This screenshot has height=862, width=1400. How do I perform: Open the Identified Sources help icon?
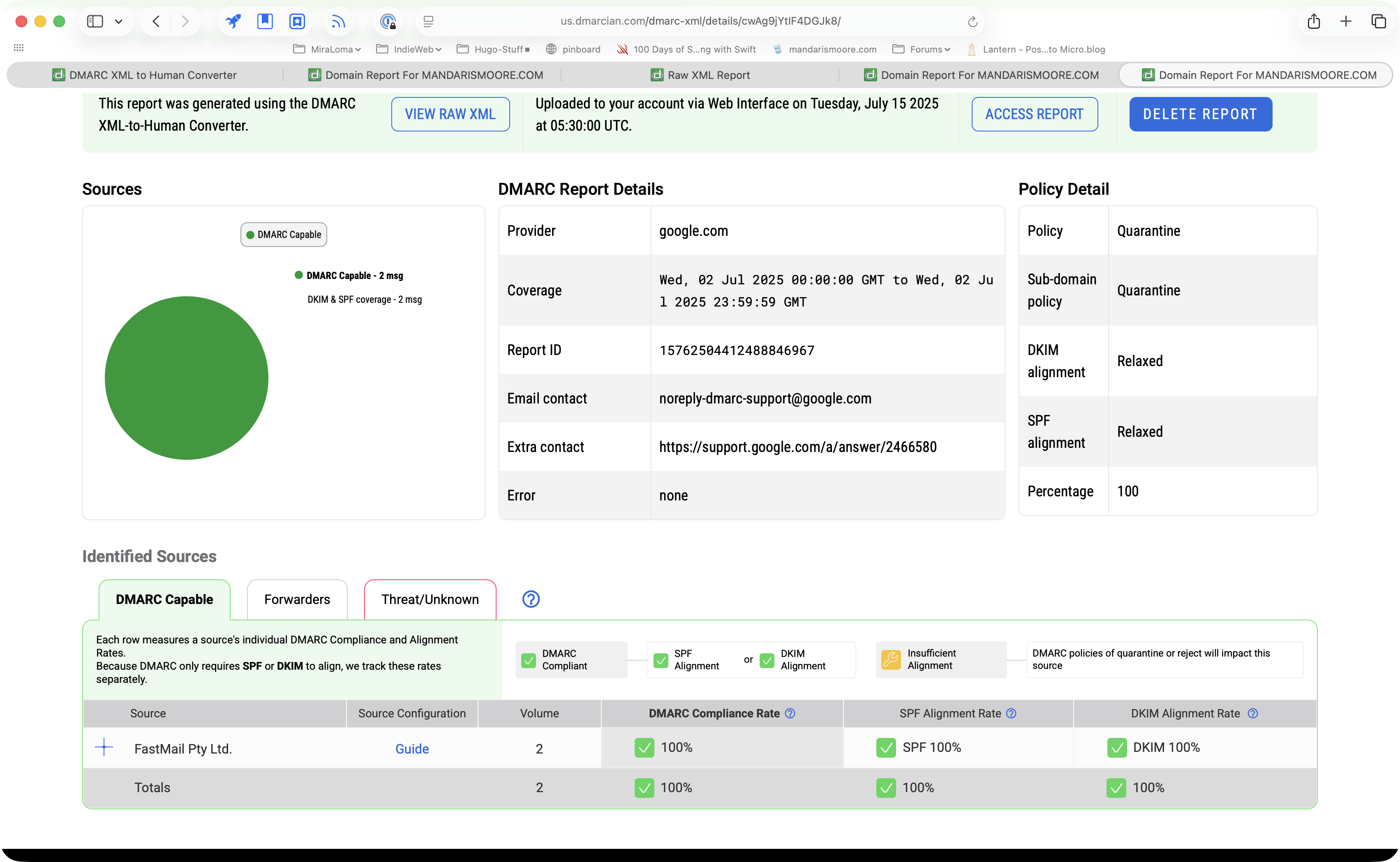[x=531, y=599]
